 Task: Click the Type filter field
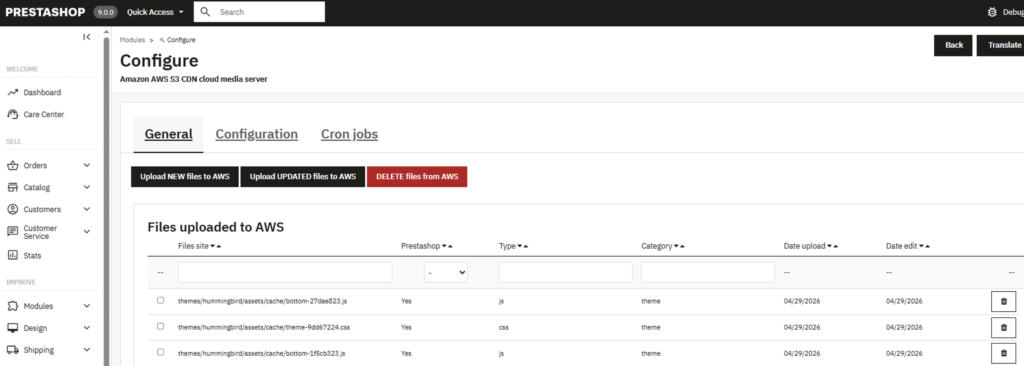[x=566, y=273]
